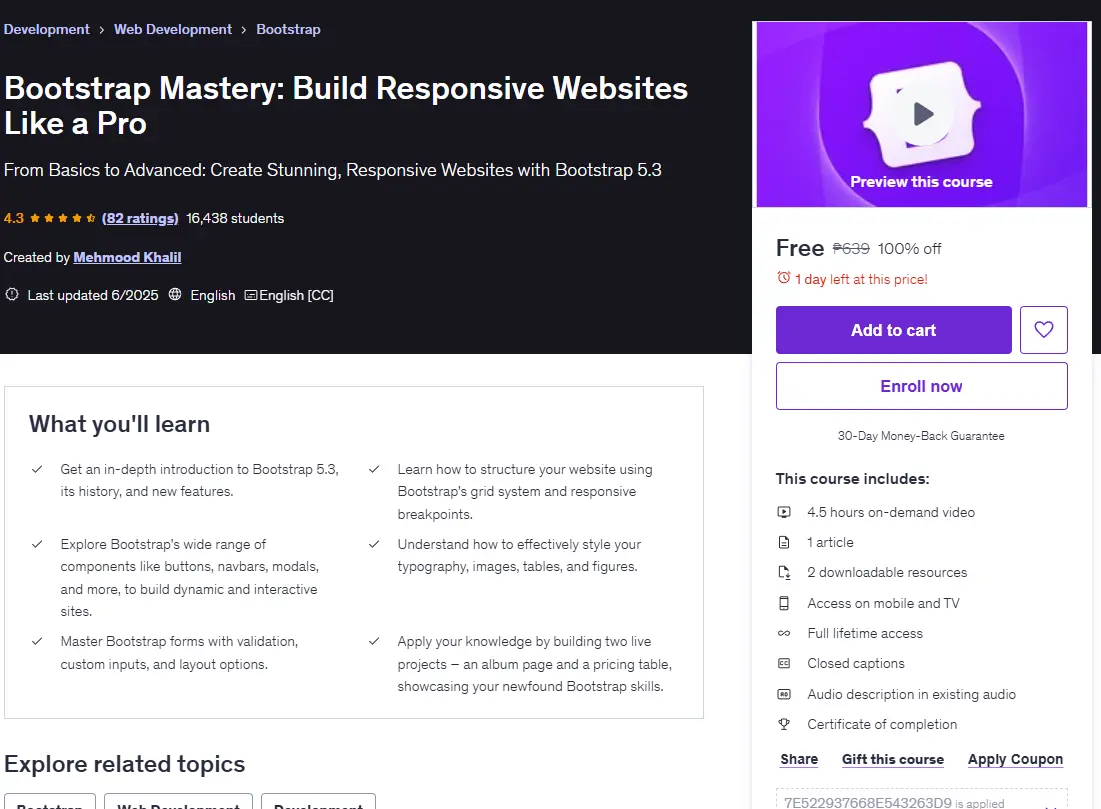Click the article document icon
Viewport: 1101px width, 809px height.
(x=784, y=542)
